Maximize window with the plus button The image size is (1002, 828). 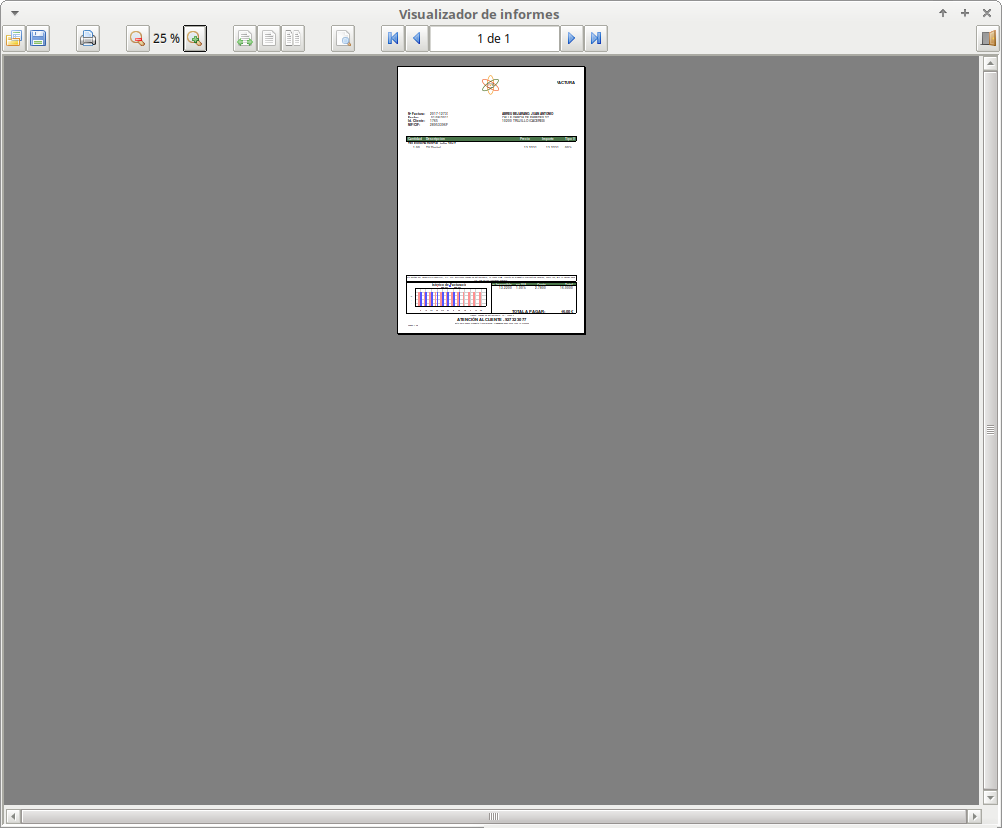[965, 13]
